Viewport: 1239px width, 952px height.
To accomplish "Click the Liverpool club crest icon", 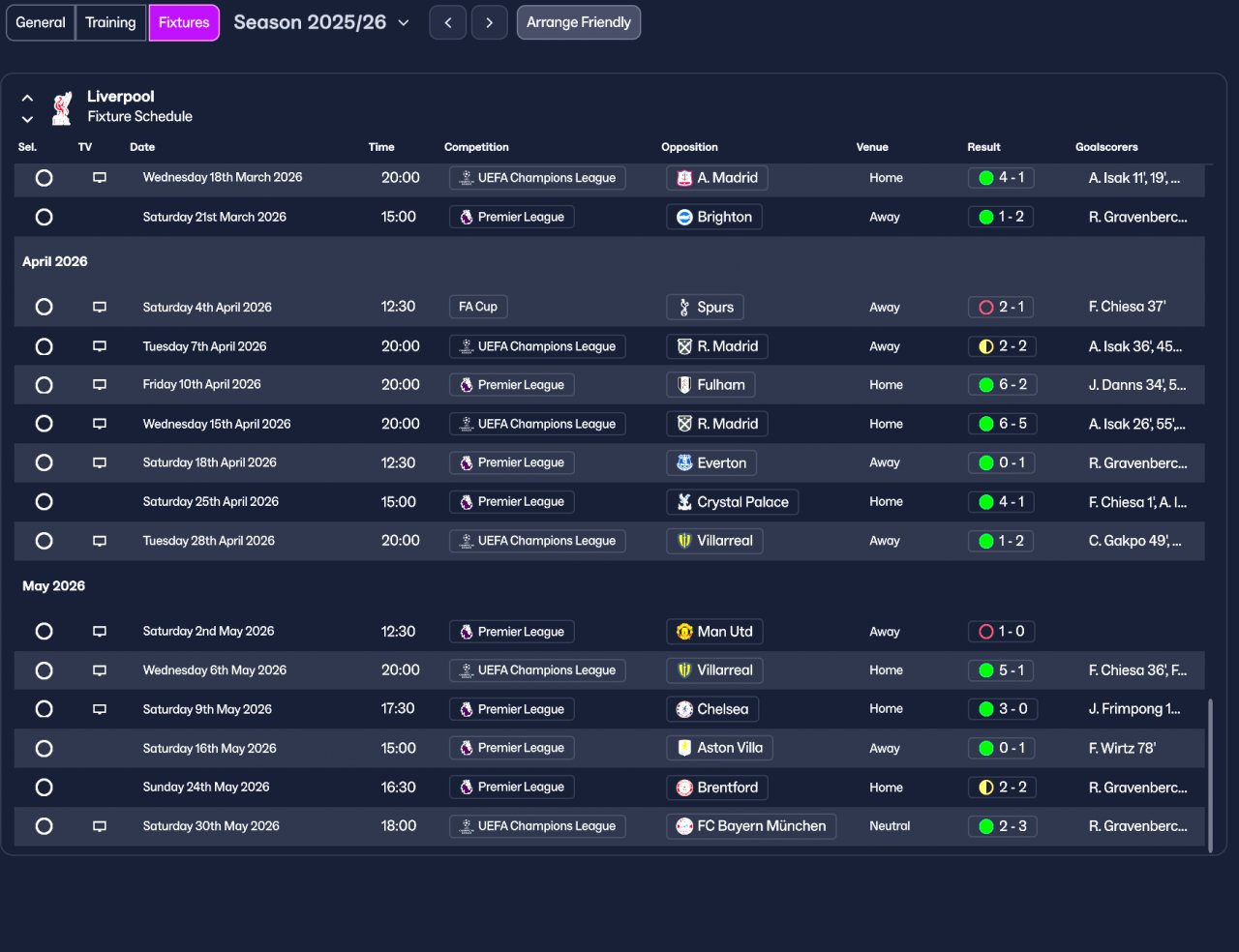I will click(x=62, y=107).
